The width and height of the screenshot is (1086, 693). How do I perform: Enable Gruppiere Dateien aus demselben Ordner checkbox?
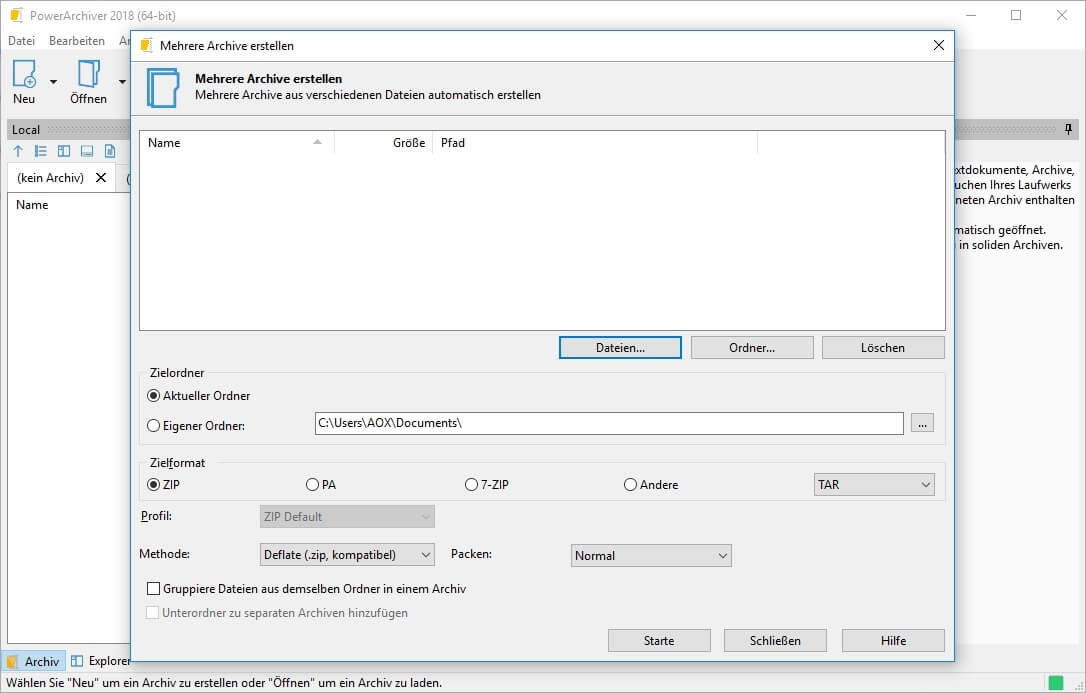(154, 589)
